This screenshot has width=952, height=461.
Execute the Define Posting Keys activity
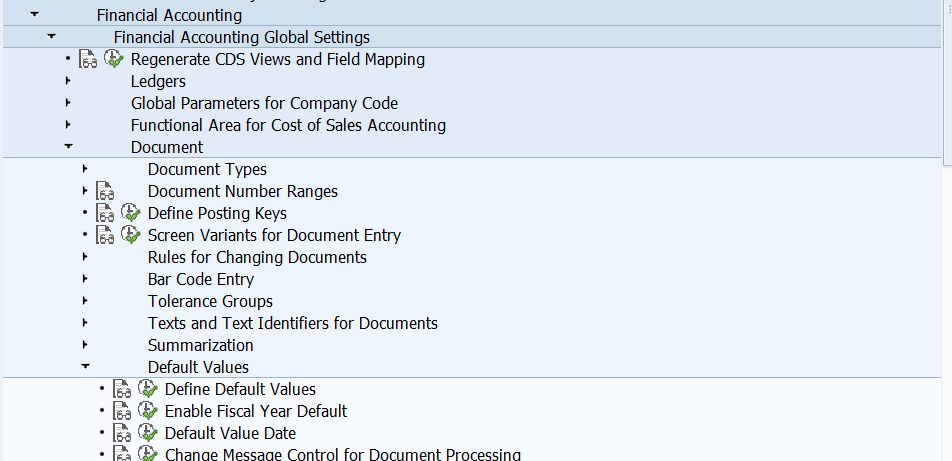tap(131, 213)
